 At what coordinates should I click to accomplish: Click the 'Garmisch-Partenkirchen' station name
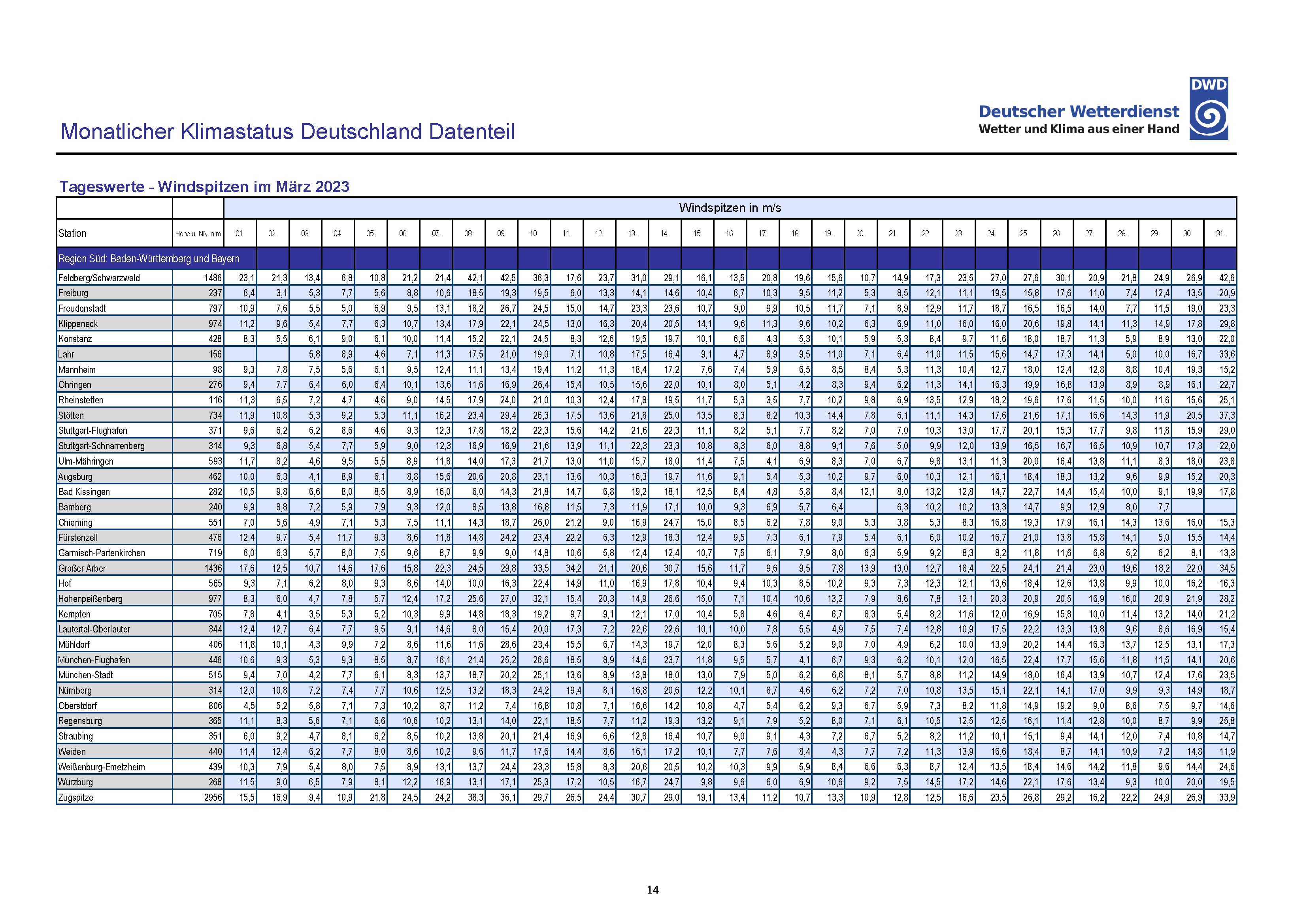(x=102, y=553)
